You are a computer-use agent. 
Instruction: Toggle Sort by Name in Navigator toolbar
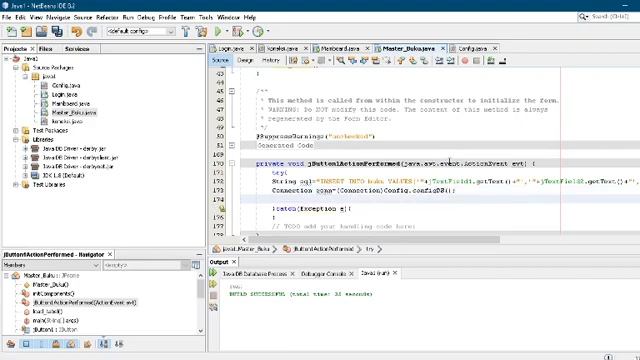pos(104,344)
